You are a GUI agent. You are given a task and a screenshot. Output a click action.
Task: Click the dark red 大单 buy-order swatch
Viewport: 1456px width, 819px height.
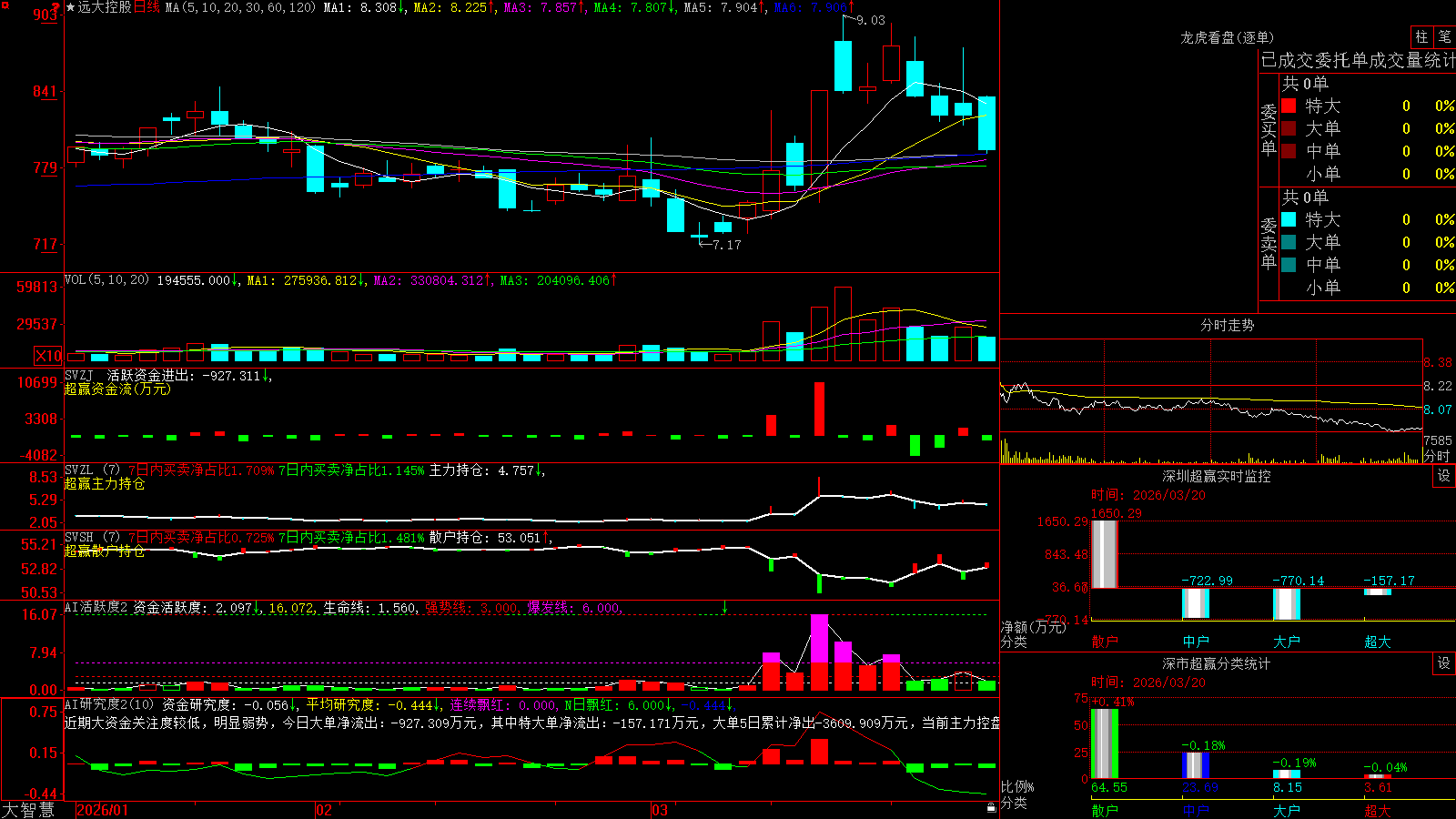tap(1289, 128)
